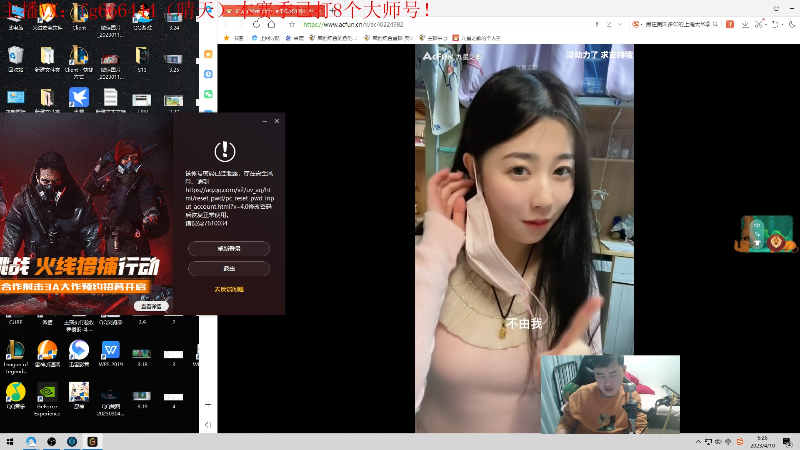
Task: Open the history clock icon in browser sidebar
Action: [x=208, y=74]
